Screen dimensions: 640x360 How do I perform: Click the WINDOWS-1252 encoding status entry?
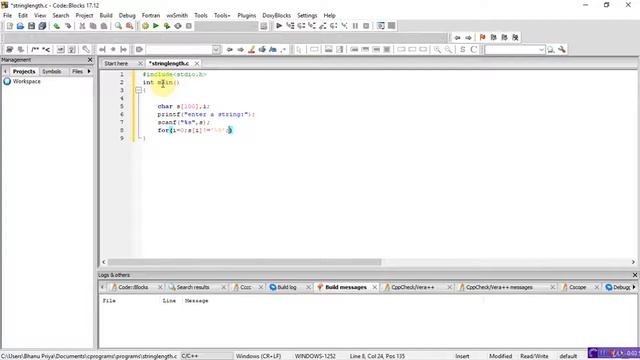coord(315,356)
